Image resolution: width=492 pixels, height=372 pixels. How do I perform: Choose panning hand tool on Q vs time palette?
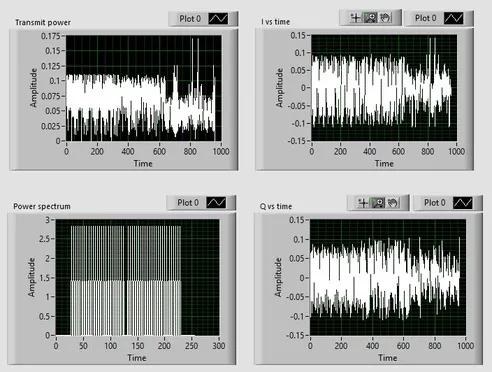click(393, 203)
